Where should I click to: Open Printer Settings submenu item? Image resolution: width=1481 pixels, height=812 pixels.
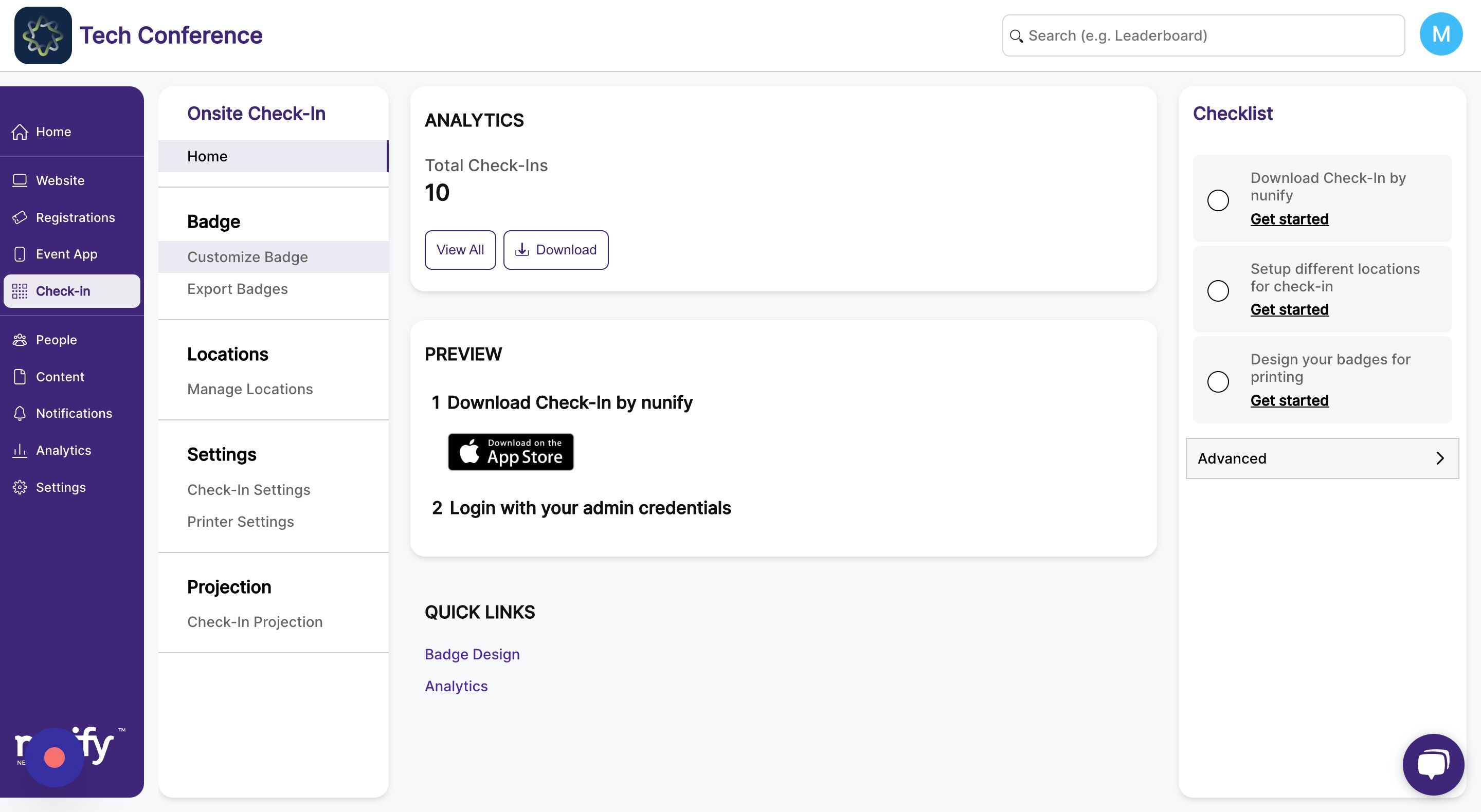pos(240,522)
